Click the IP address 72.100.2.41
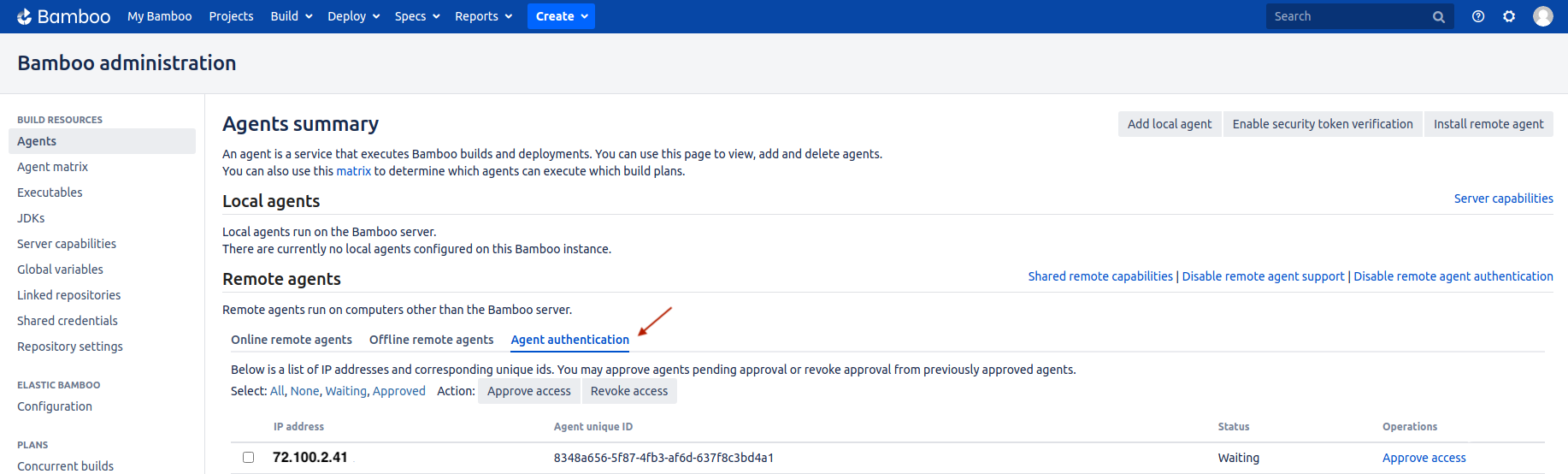 click(310, 457)
